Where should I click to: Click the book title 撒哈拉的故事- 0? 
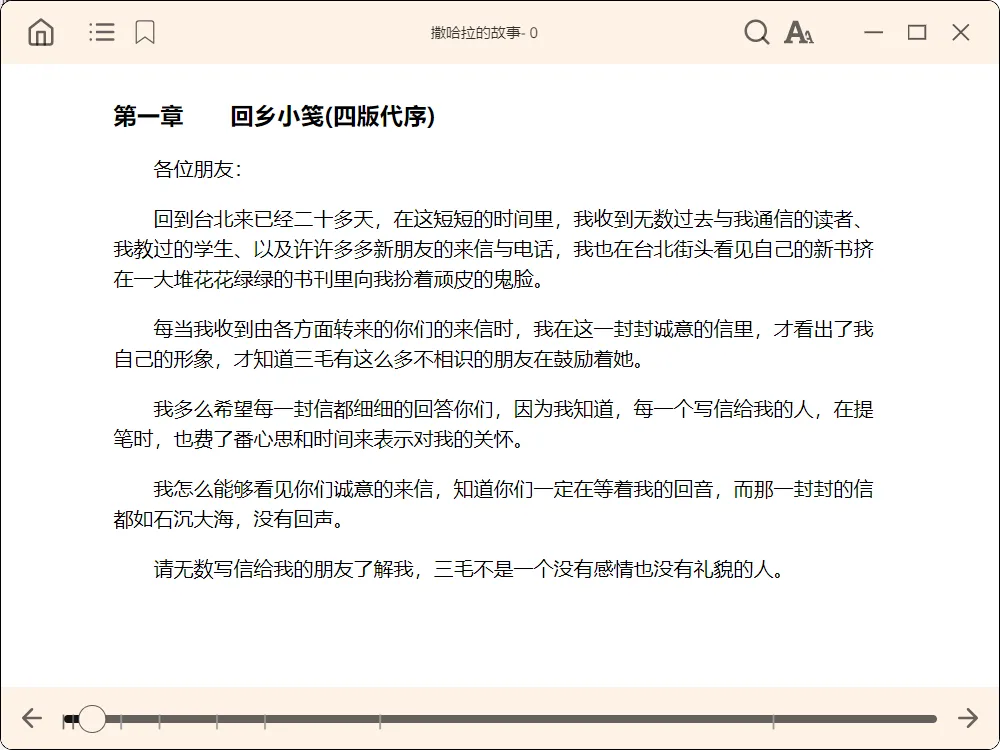[484, 33]
